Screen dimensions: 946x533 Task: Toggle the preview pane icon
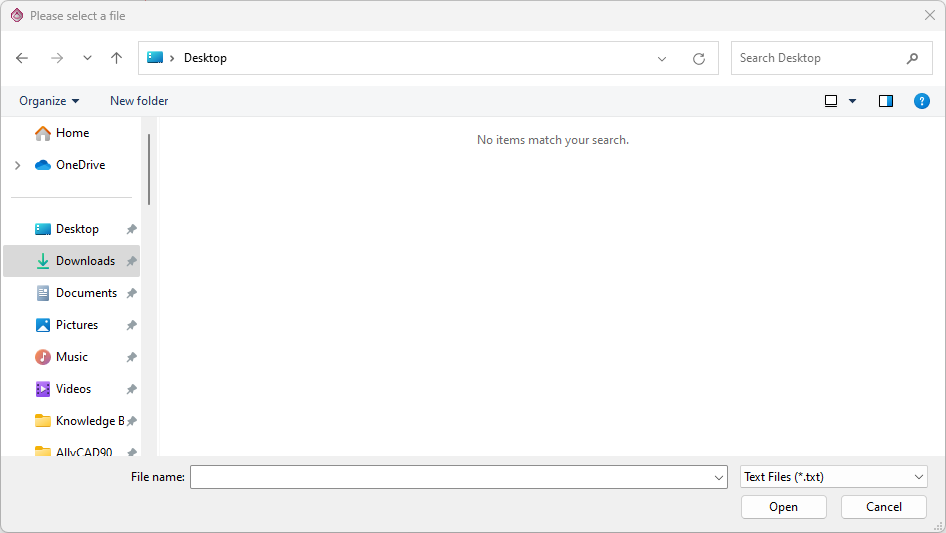[885, 101]
